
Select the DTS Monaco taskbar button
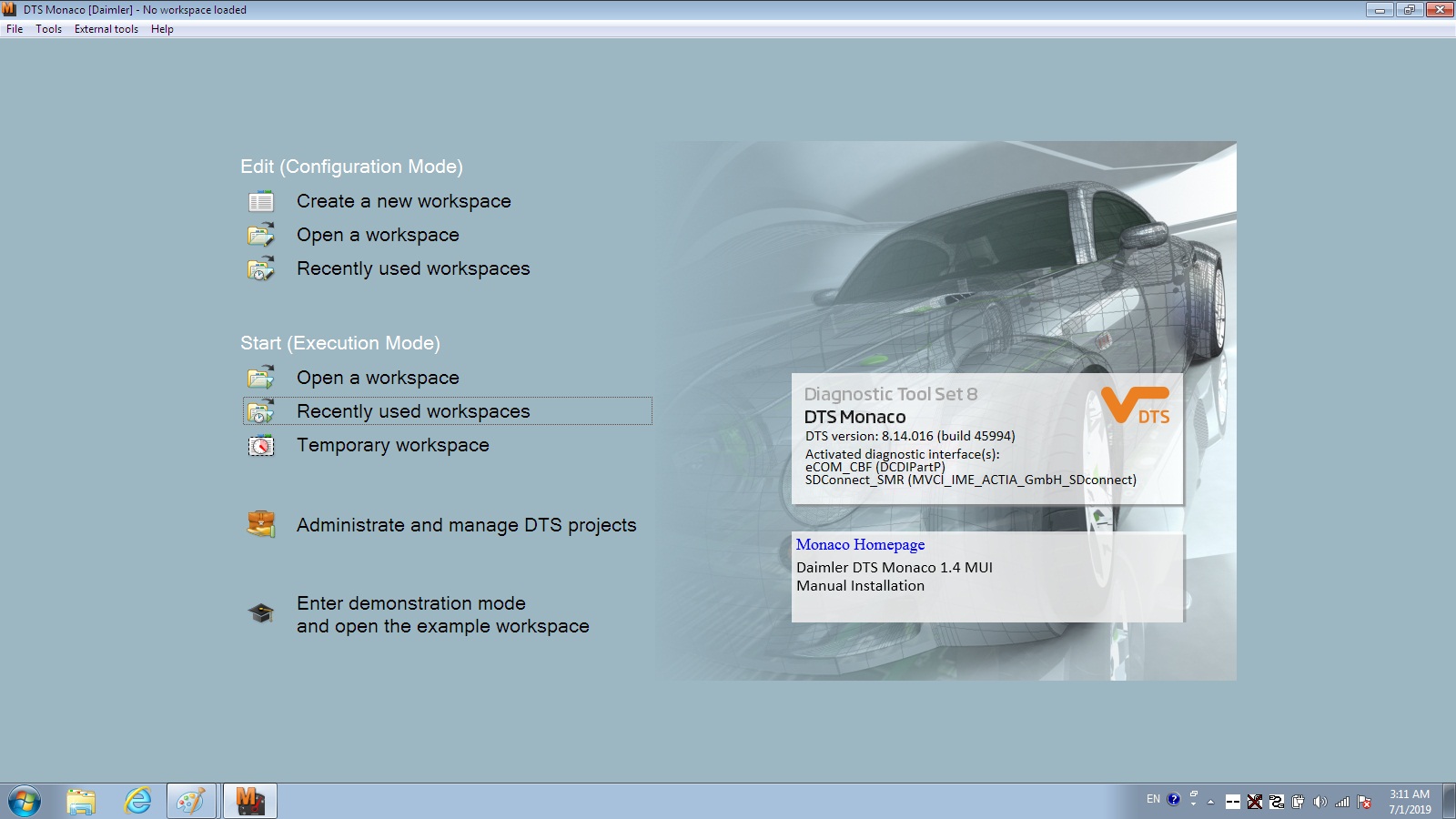click(x=250, y=802)
